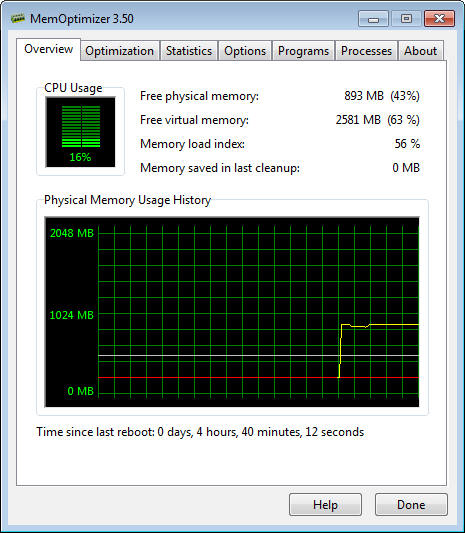The width and height of the screenshot is (465, 533).
Task: Switch to the Optimization tab
Action: coord(119,51)
